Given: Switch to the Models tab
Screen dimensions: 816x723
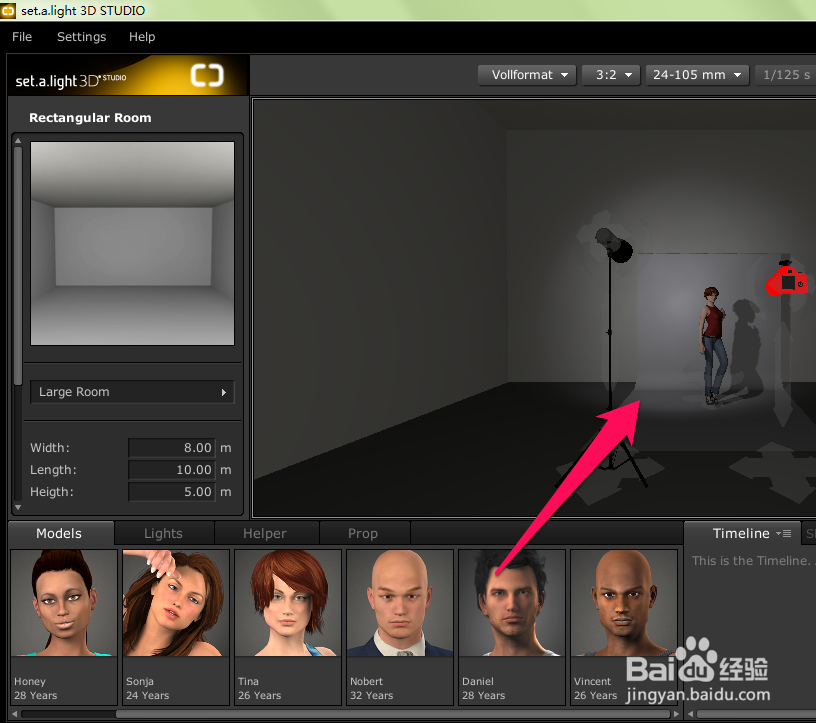Looking at the screenshot, I should click(x=59, y=534).
